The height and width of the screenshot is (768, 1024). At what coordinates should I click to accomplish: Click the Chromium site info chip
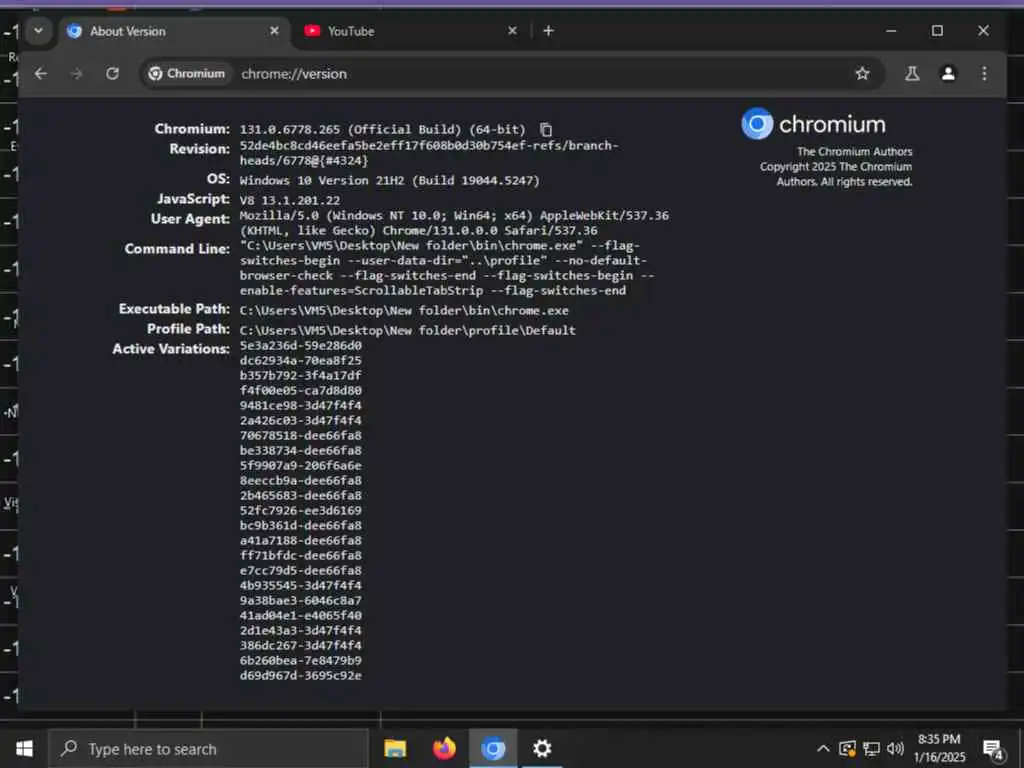click(x=187, y=74)
